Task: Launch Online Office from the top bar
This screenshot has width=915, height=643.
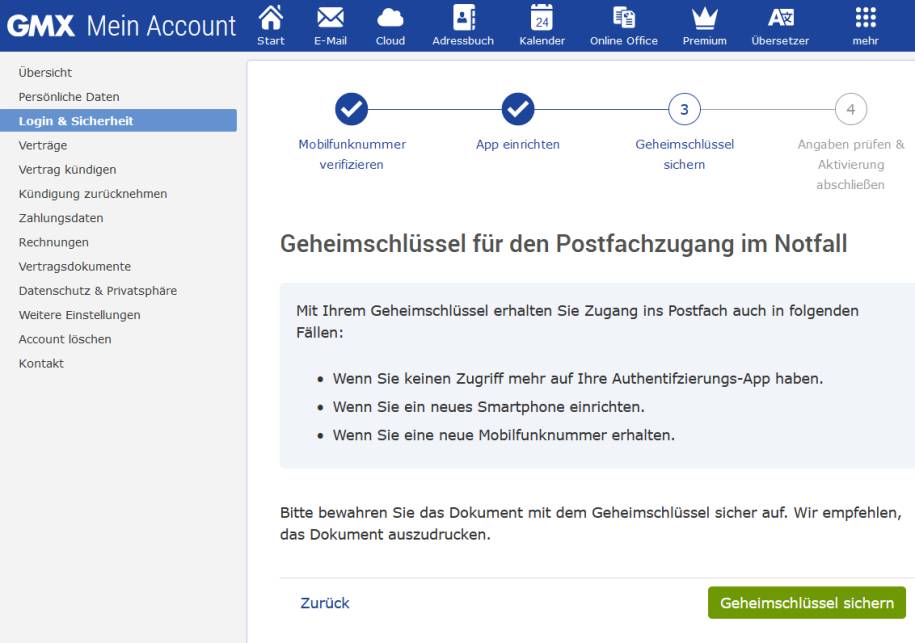Action: 623,25
